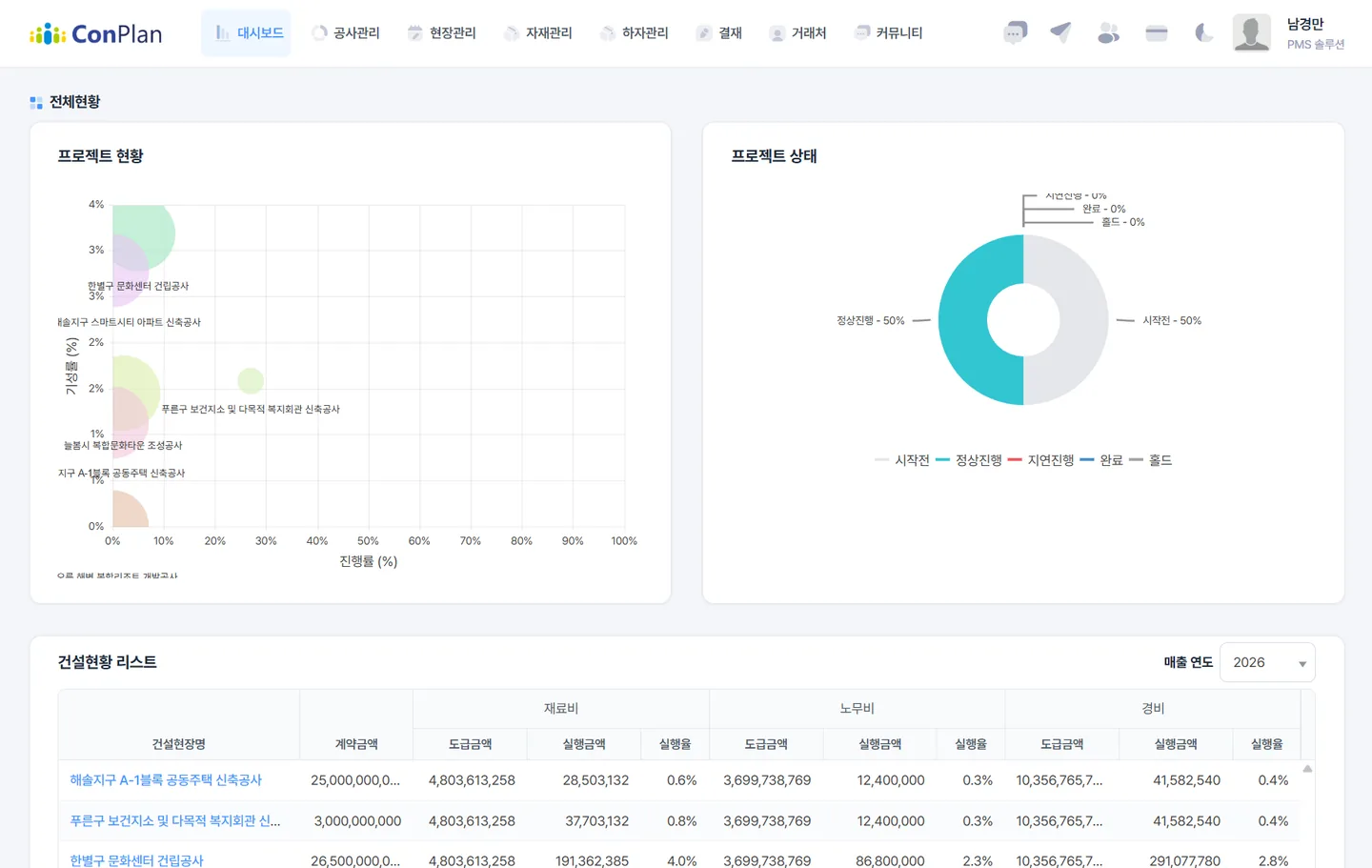This screenshot has height=868, width=1372.
Task: Click cell value 191,362,385
Action: pos(592,860)
